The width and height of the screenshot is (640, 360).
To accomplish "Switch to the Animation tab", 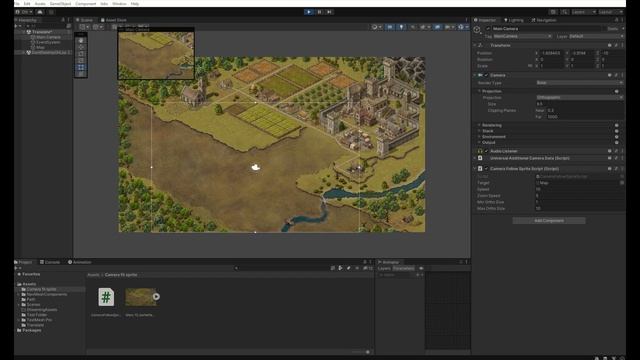I will [x=80, y=262].
